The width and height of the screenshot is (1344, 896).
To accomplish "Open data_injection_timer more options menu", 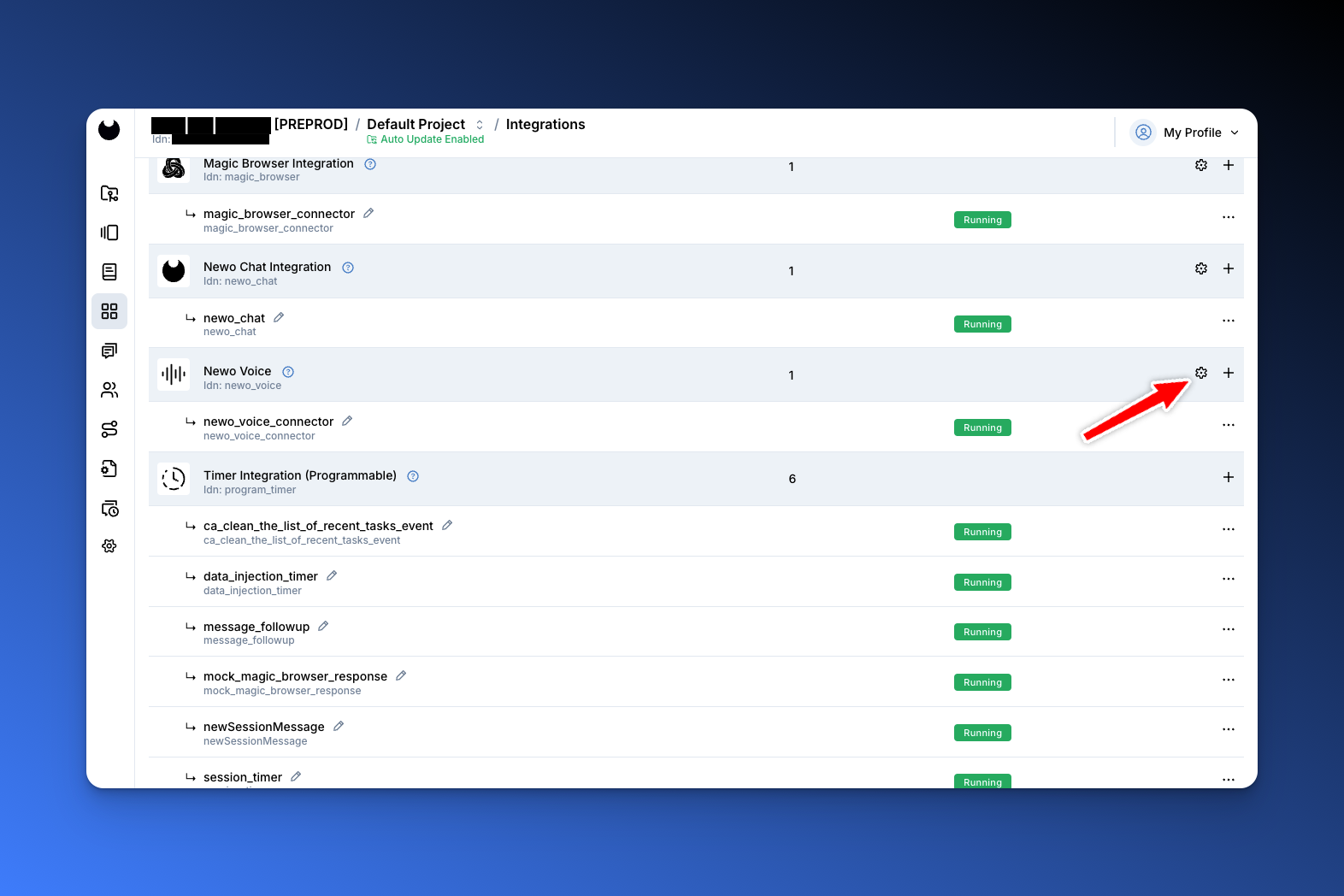I will pos(1229,579).
